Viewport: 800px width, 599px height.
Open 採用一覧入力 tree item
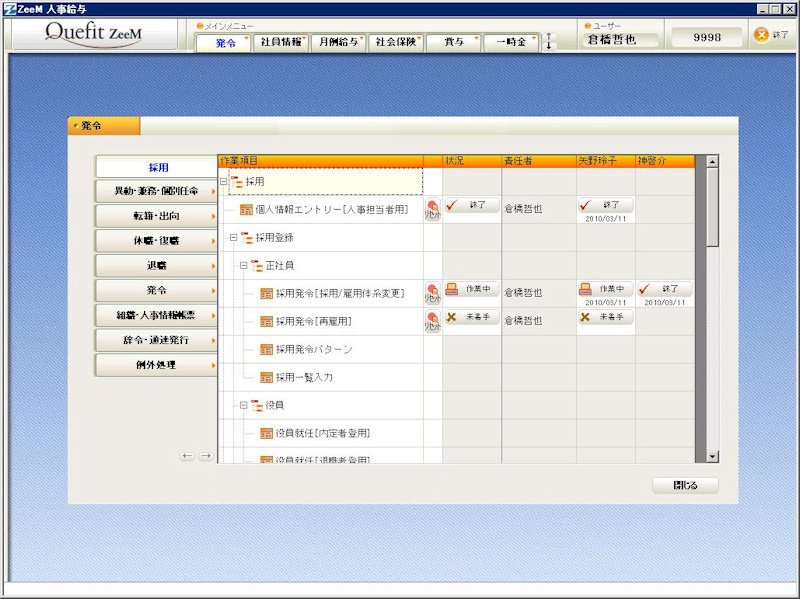(x=304, y=378)
